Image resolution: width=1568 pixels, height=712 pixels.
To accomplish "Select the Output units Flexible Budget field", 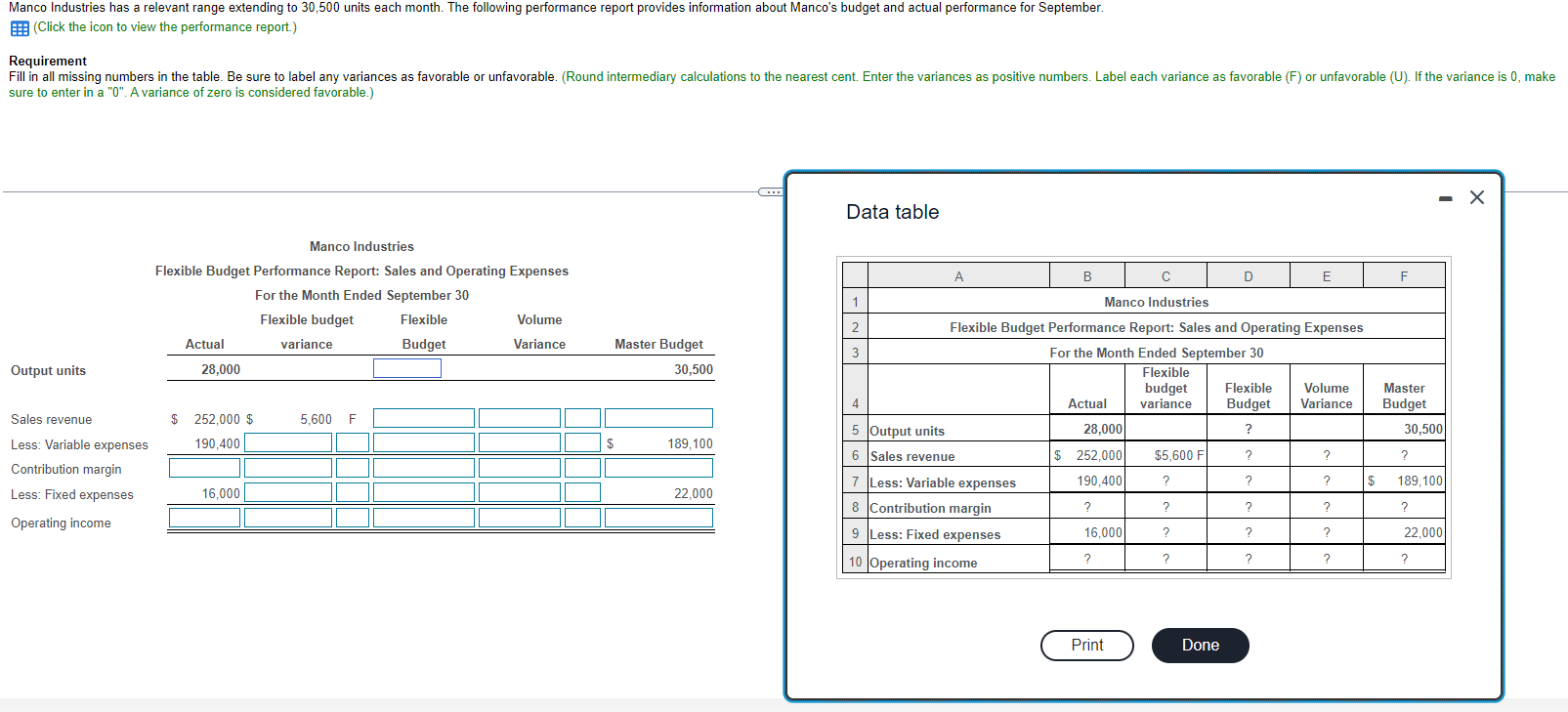I will (407, 368).
